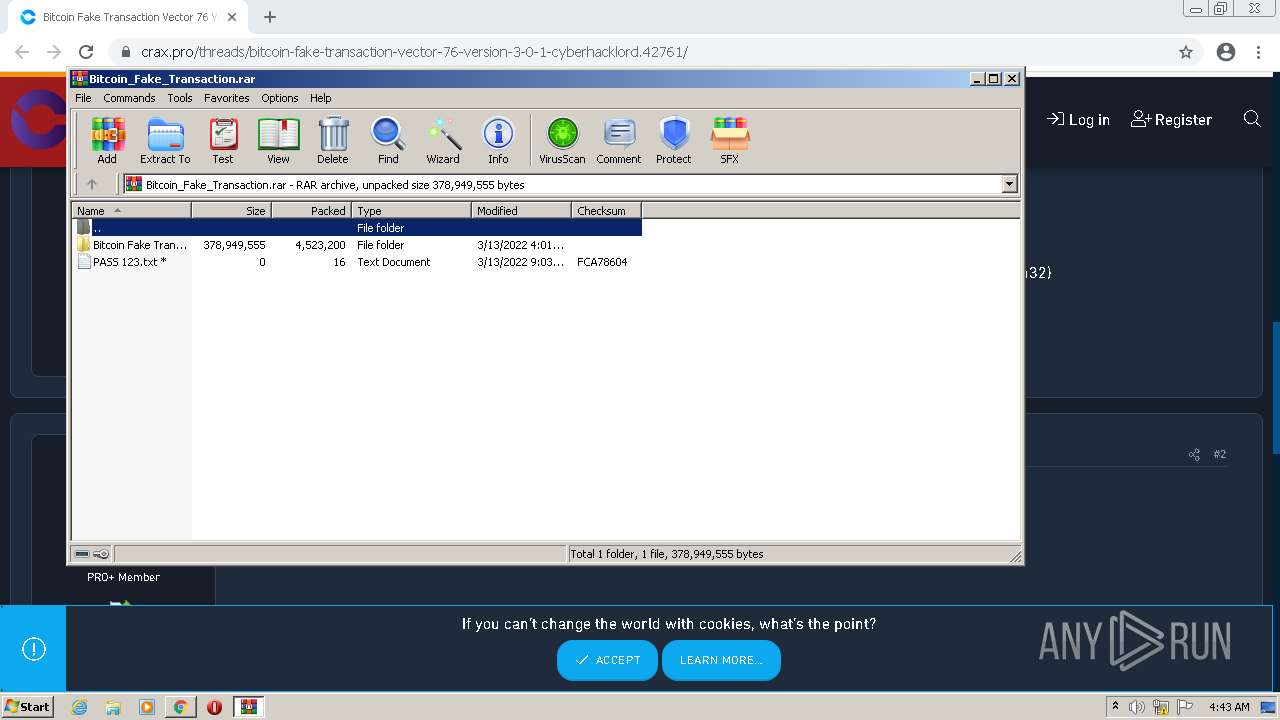Click Log in on the website
Image resolution: width=1280 pixels, height=720 pixels.
click(1078, 119)
